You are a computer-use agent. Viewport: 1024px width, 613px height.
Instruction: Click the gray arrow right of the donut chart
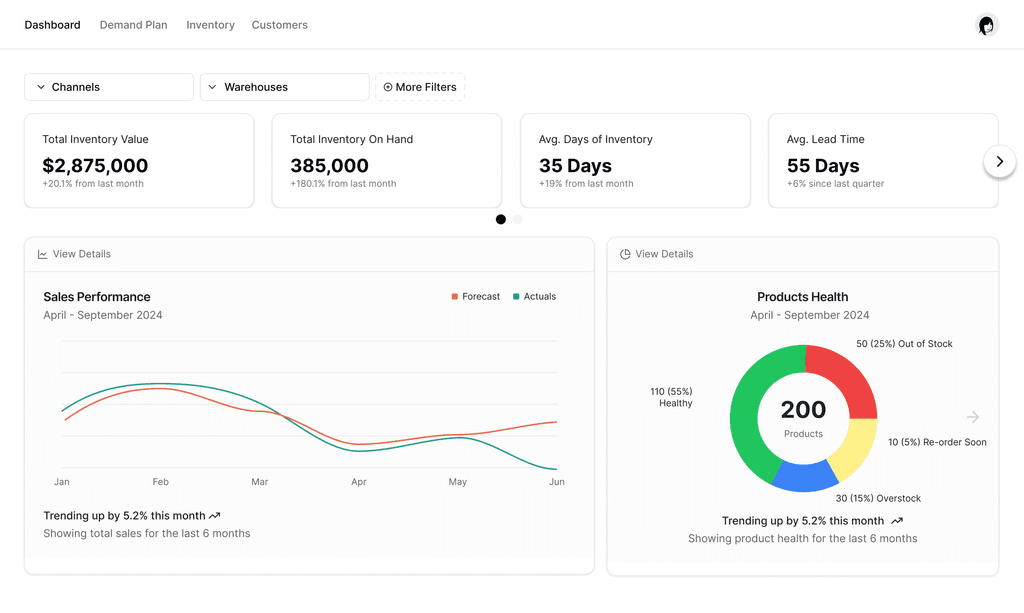[973, 417]
